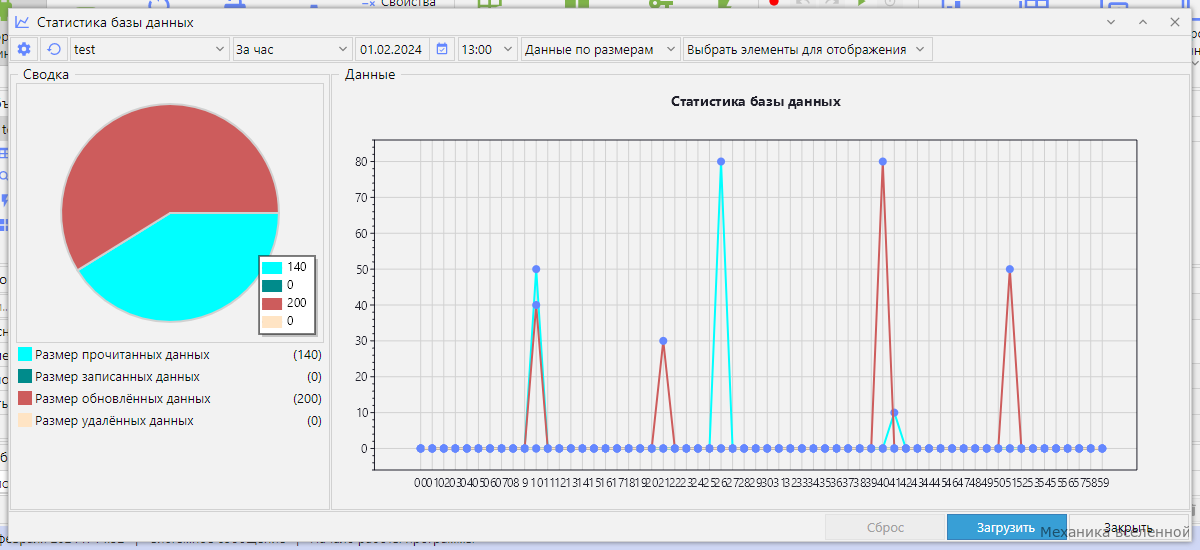
Task: Select the 'Размер записанных данных' legend label
Action: pyautogui.click(x=117, y=377)
